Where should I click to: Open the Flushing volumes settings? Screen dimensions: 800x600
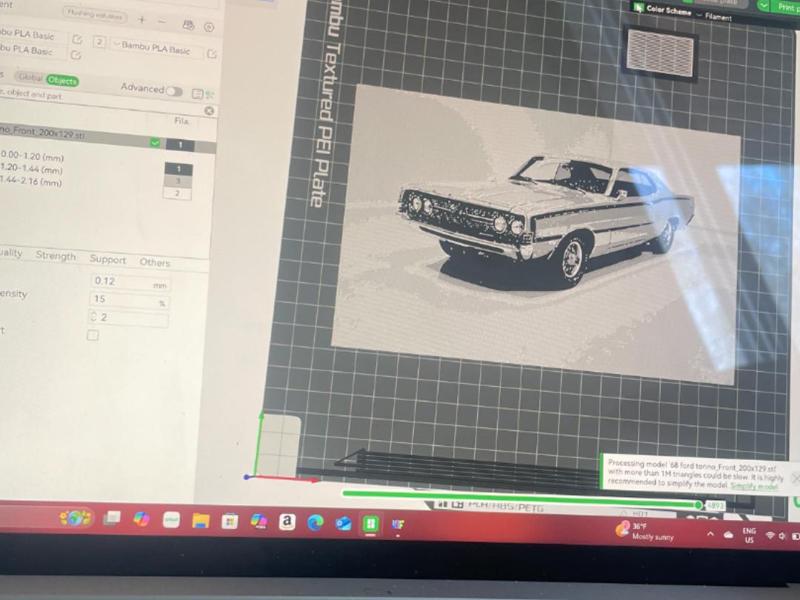(93, 14)
